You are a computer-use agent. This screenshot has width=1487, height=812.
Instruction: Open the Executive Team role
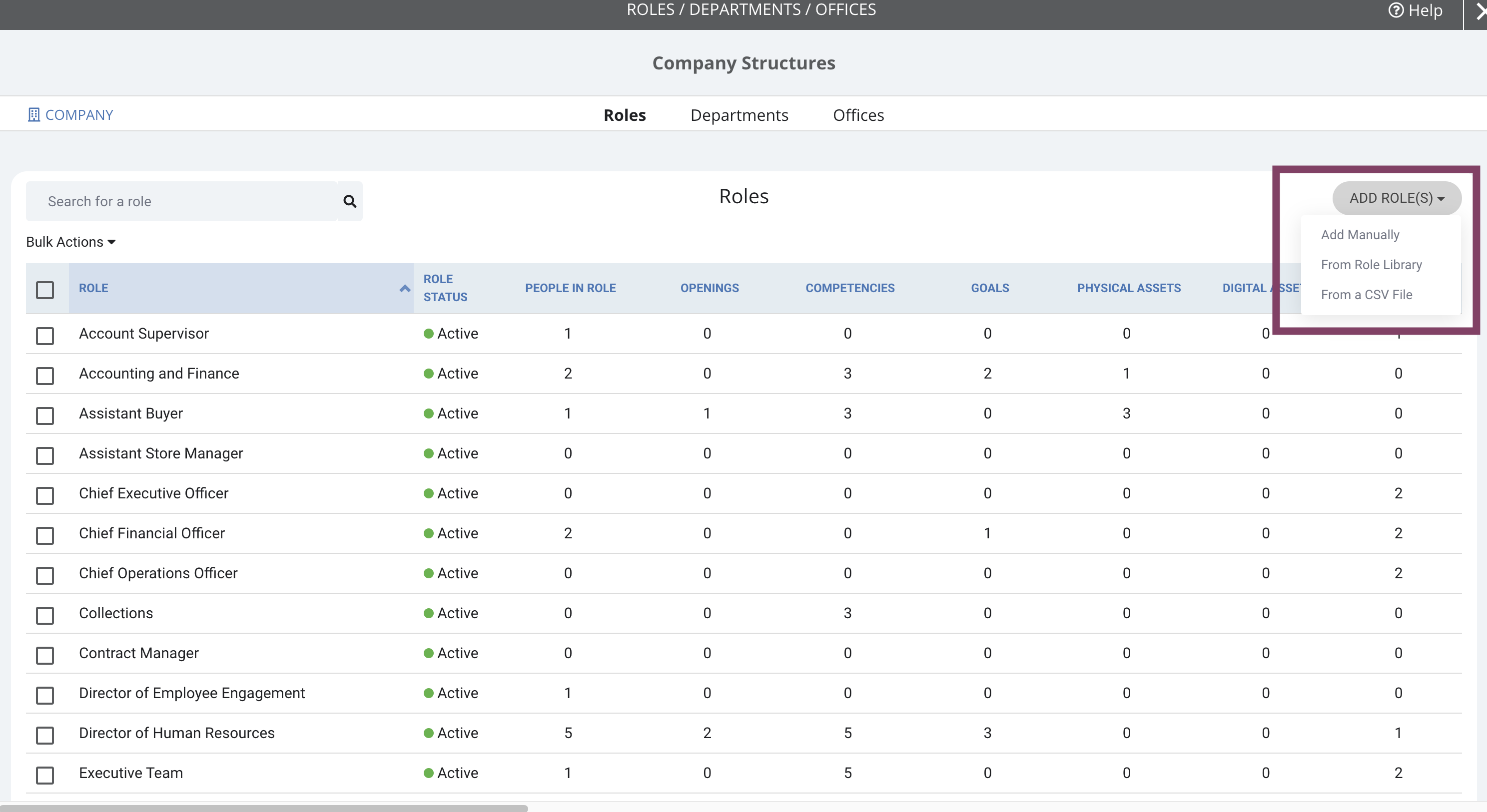click(130, 773)
